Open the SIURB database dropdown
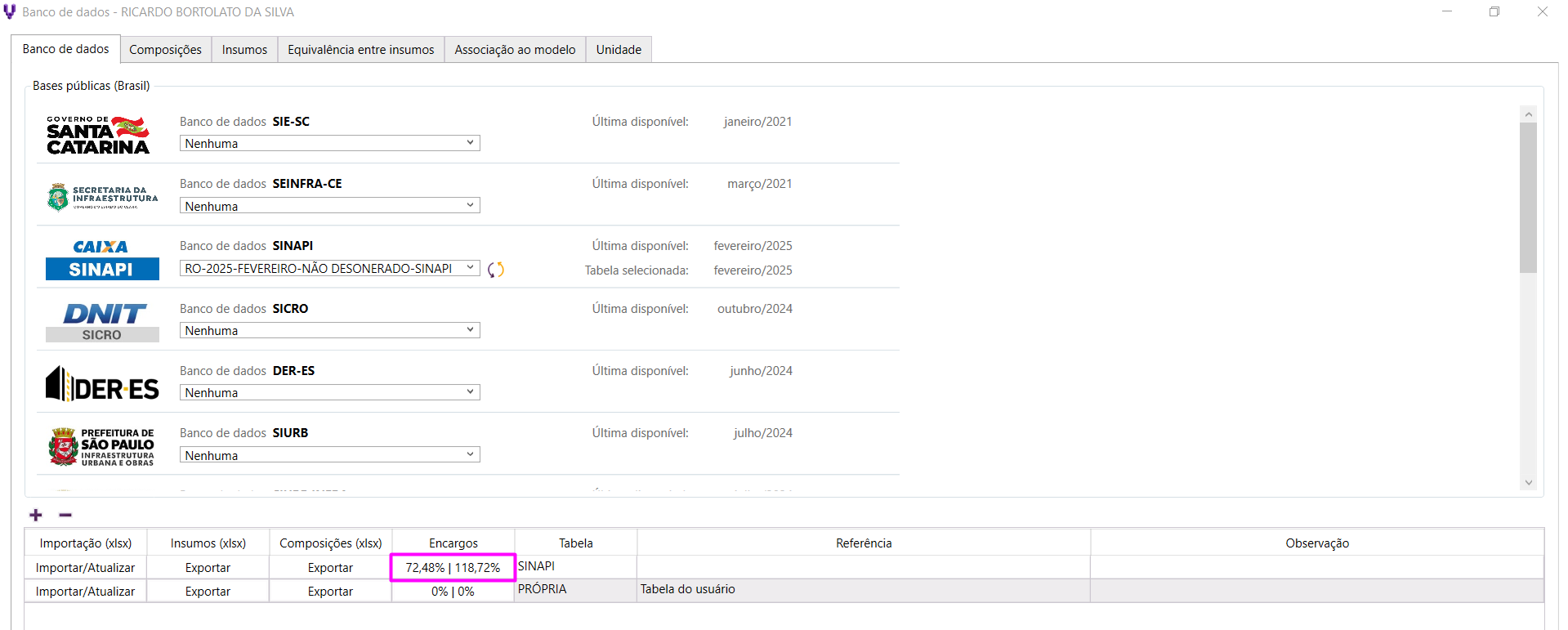This screenshot has width=1568, height=630. [x=330, y=455]
